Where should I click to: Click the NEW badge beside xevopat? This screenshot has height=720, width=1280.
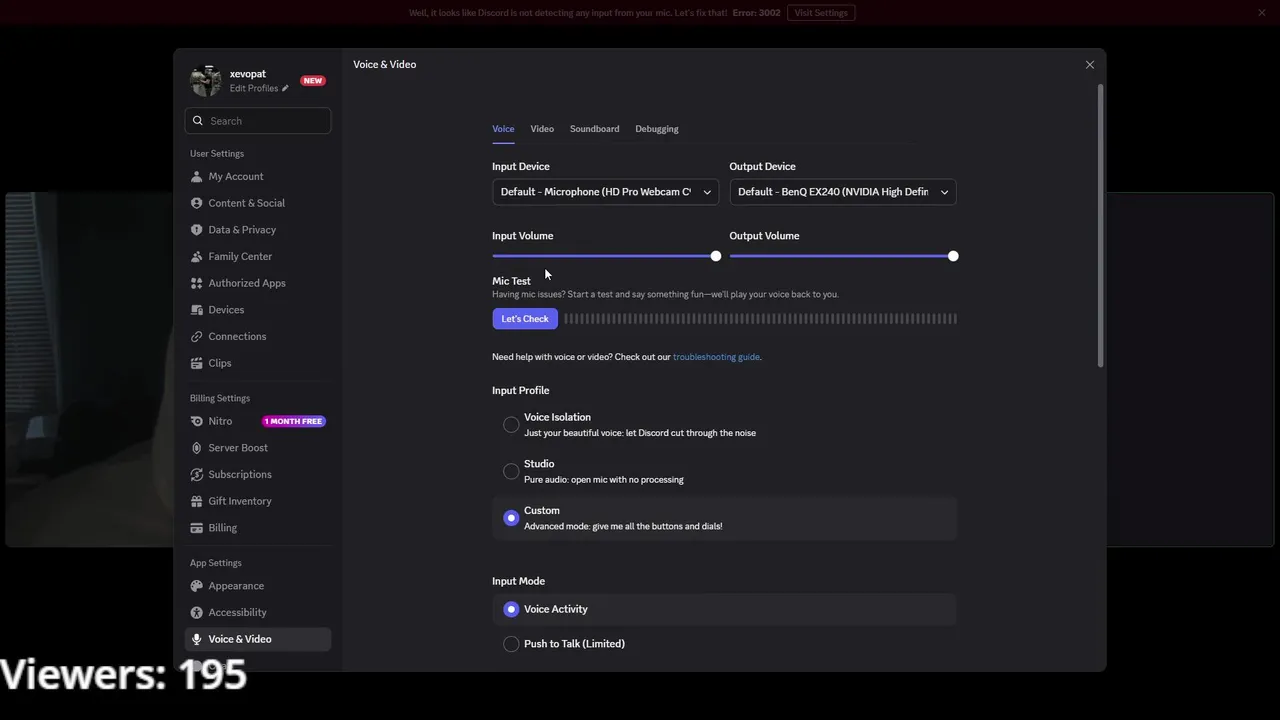pos(313,81)
